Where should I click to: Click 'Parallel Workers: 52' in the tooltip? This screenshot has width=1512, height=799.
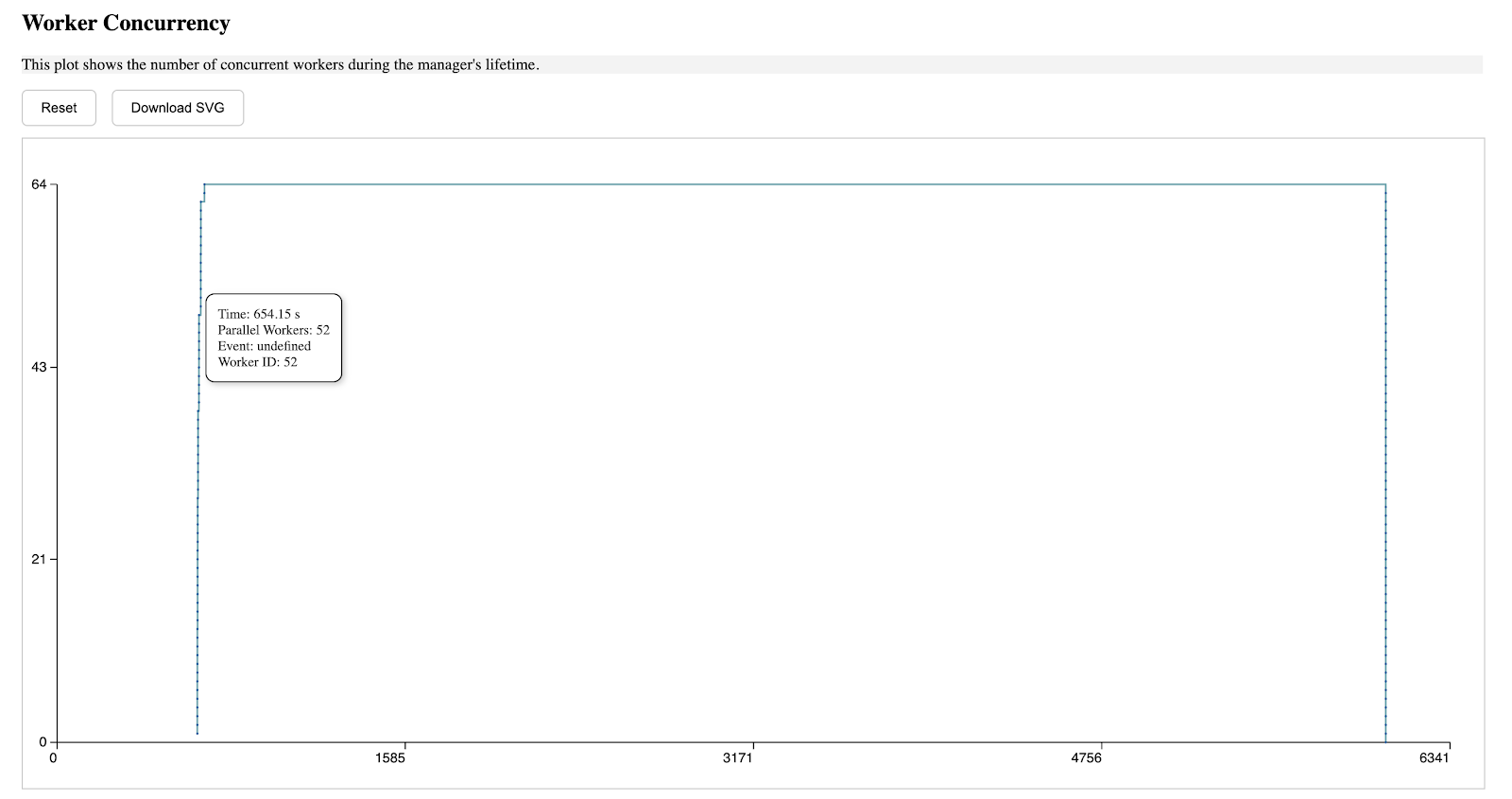click(x=273, y=330)
